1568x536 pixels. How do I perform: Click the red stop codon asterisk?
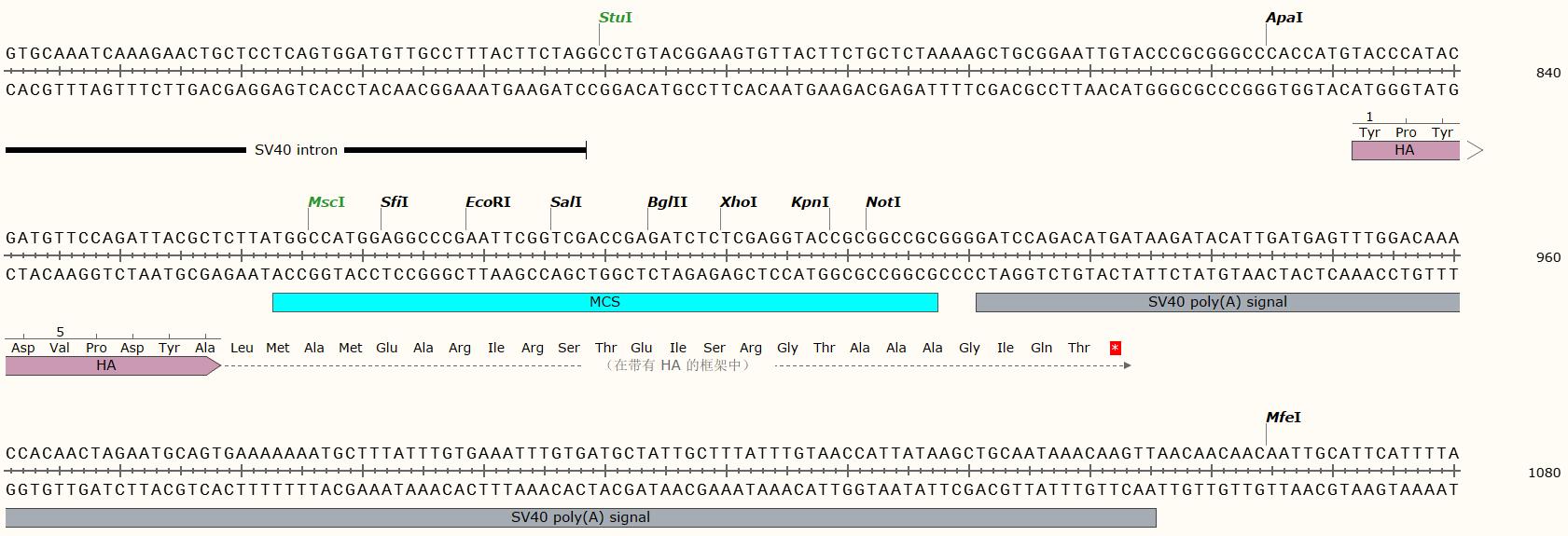(x=1115, y=348)
